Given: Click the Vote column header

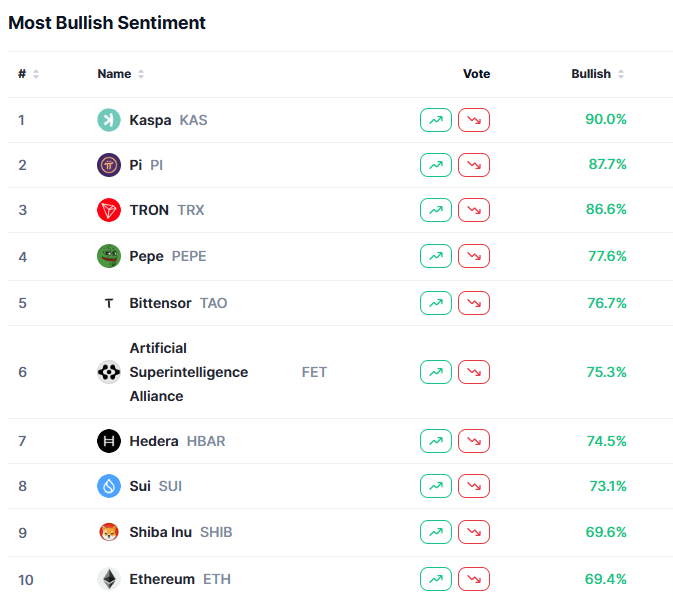Looking at the screenshot, I should tap(476, 74).
